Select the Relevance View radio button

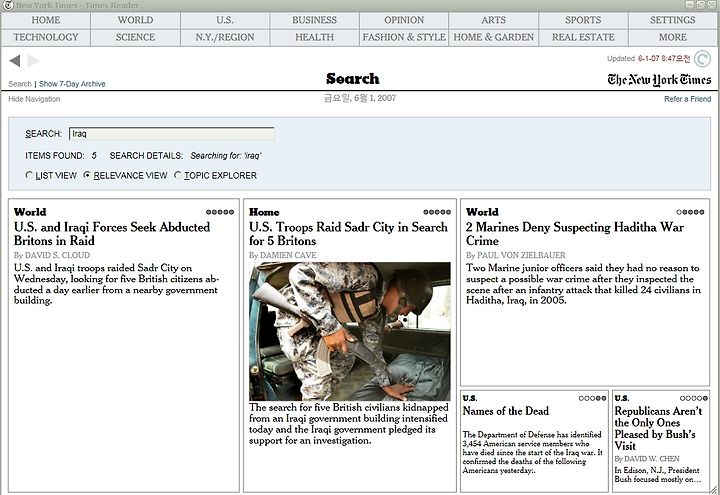(x=87, y=175)
